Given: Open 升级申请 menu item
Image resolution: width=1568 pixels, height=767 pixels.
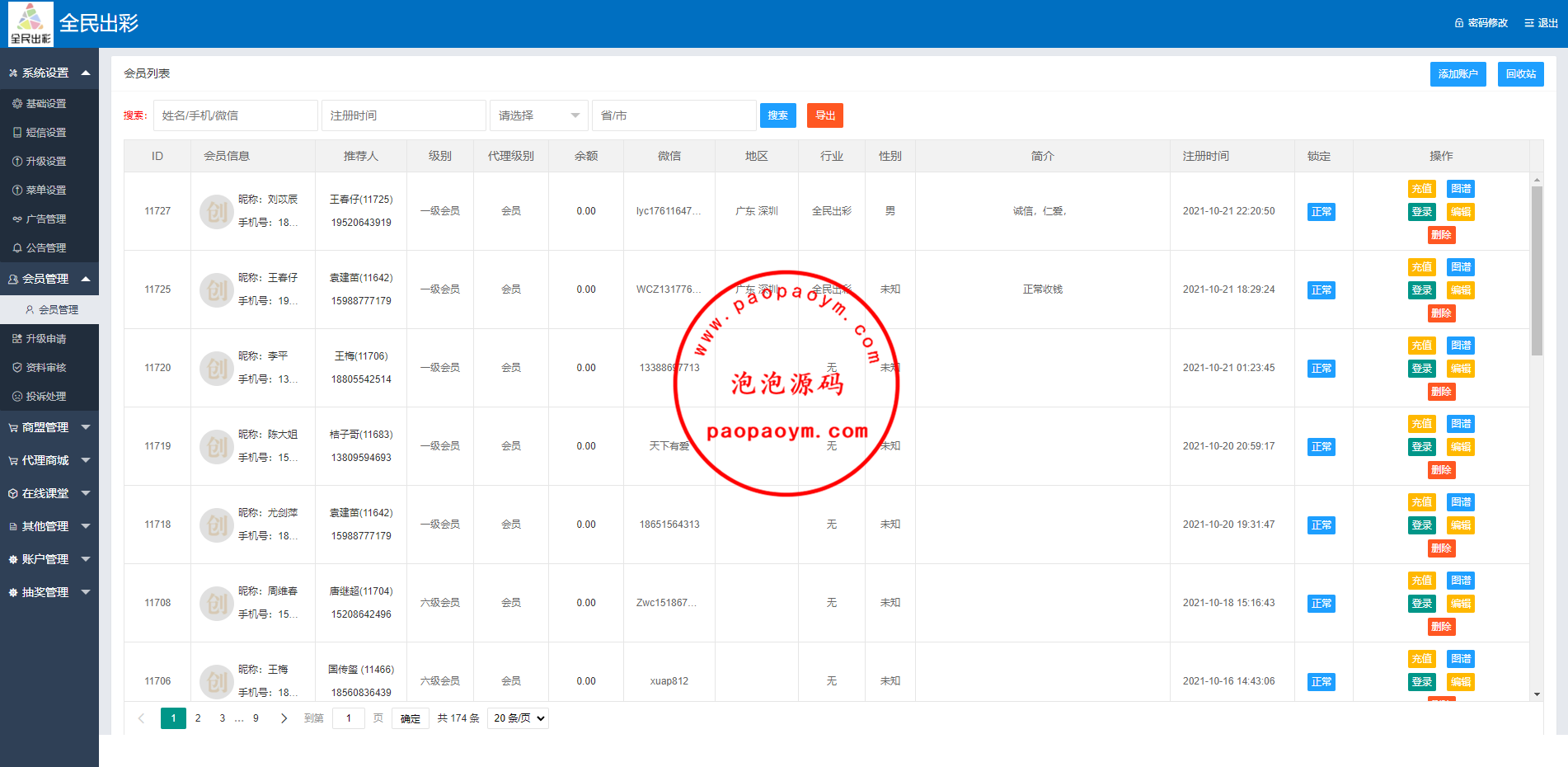Looking at the screenshot, I should coord(45,339).
